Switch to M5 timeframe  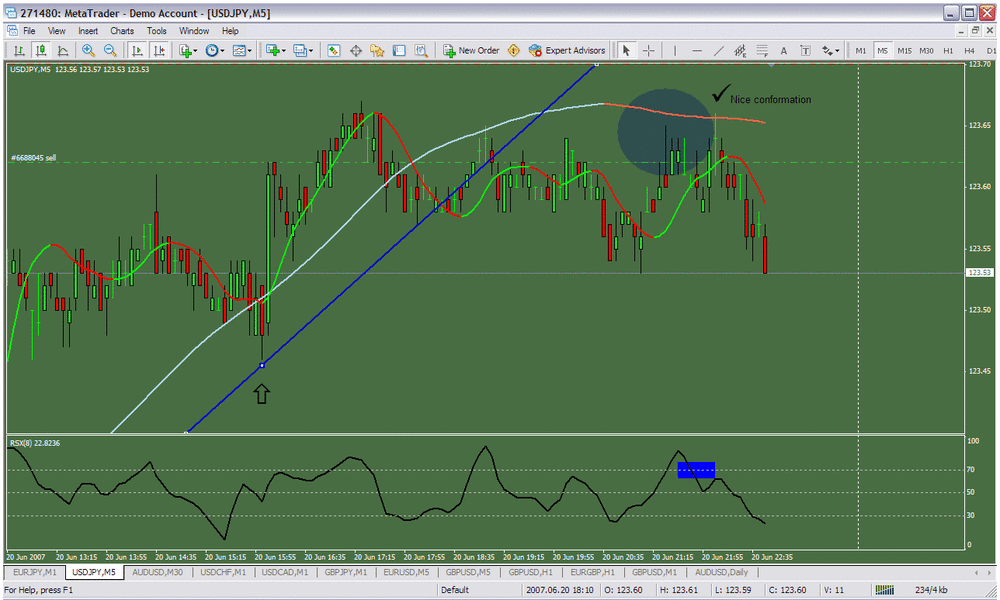pos(883,50)
